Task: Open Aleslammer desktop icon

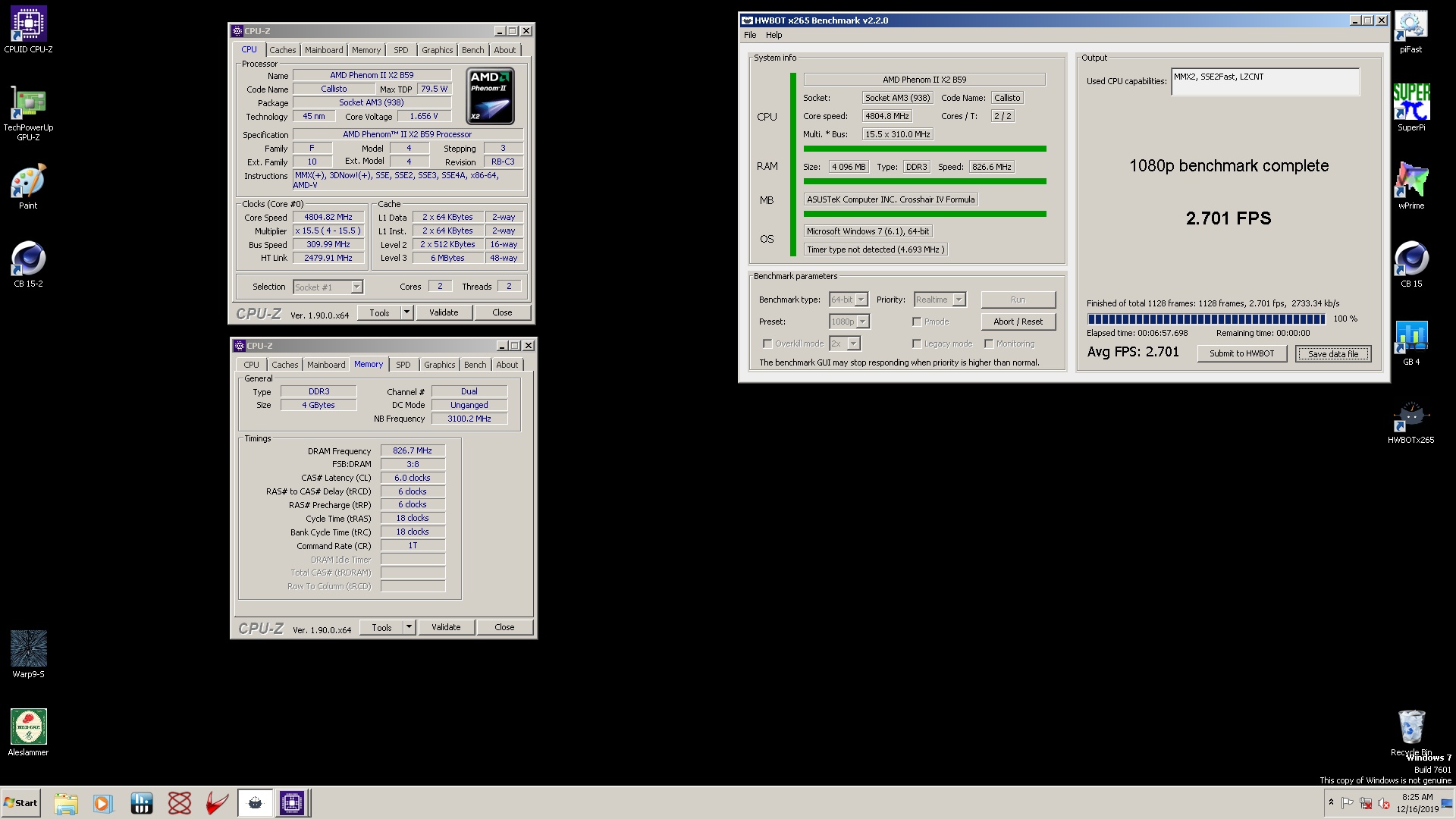Action: [28, 733]
